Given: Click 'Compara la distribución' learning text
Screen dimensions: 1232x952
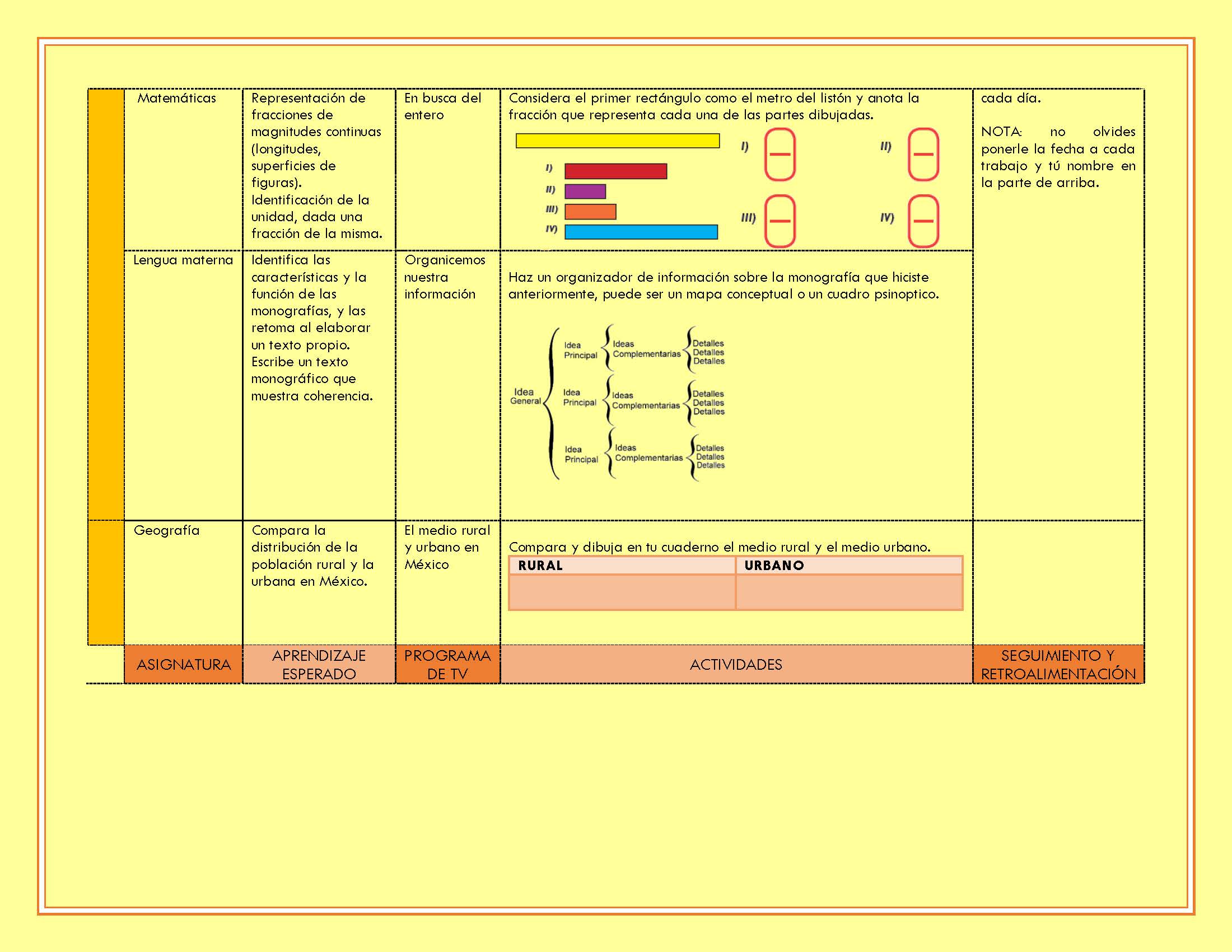Looking at the screenshot, I should (x=312, y=556).
